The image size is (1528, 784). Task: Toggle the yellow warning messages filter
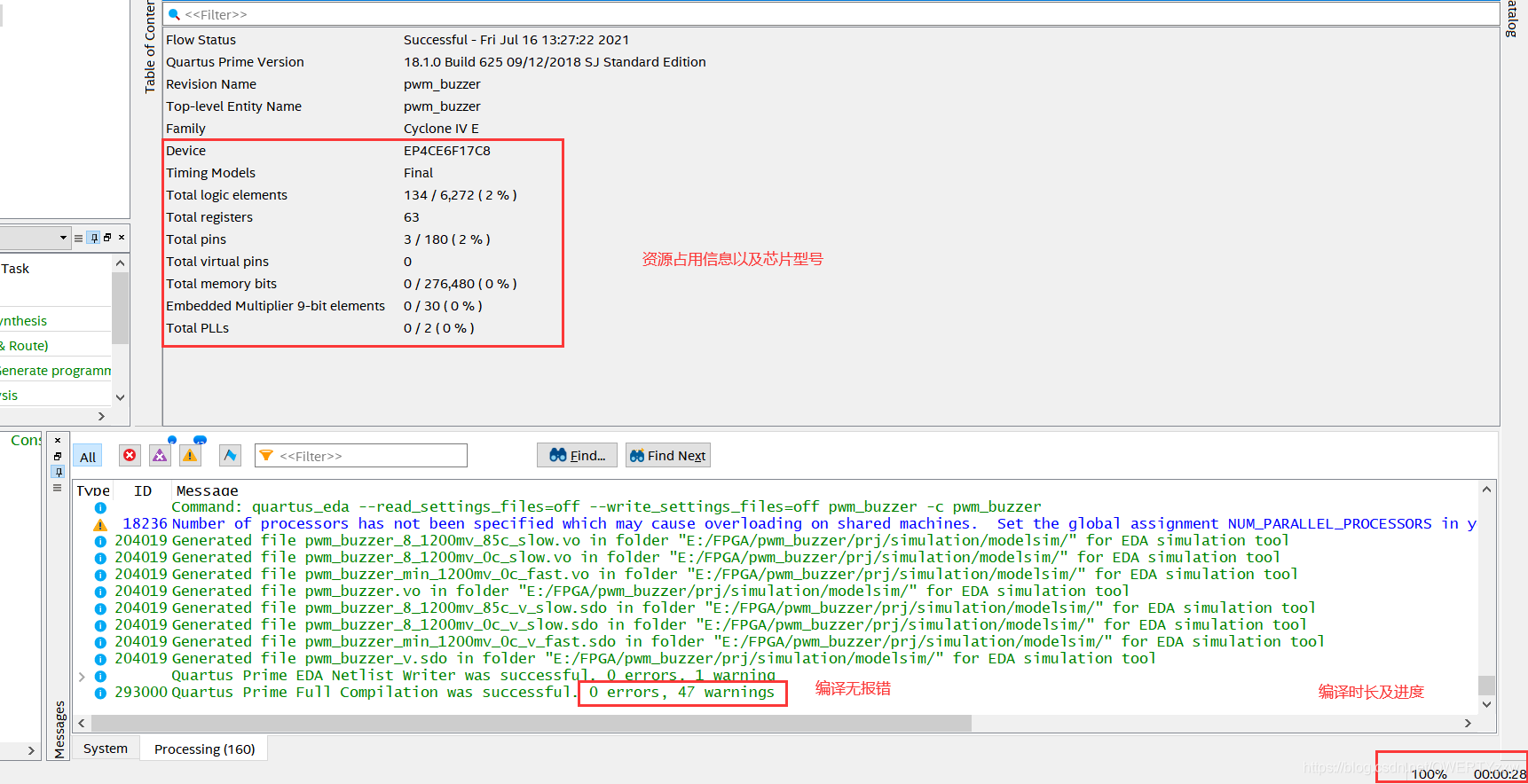(190, 455)
